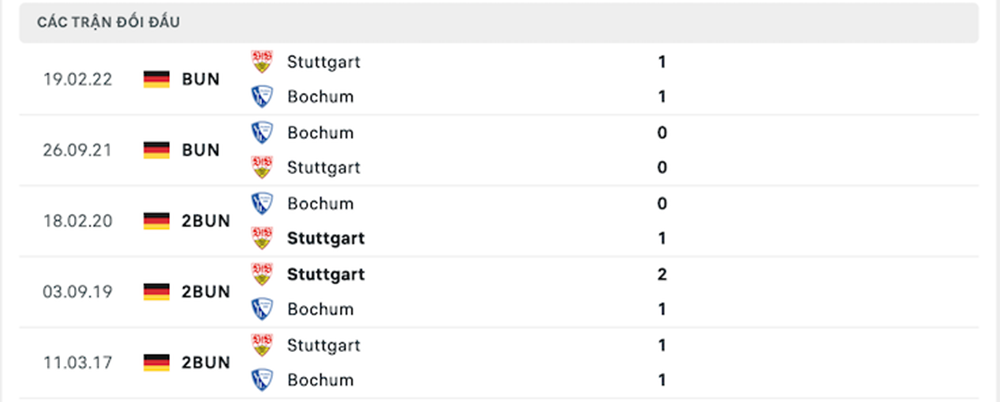Click the 19.02.22 match date
This screenshot has height=402, width=1000.
(x=76, y=79)
